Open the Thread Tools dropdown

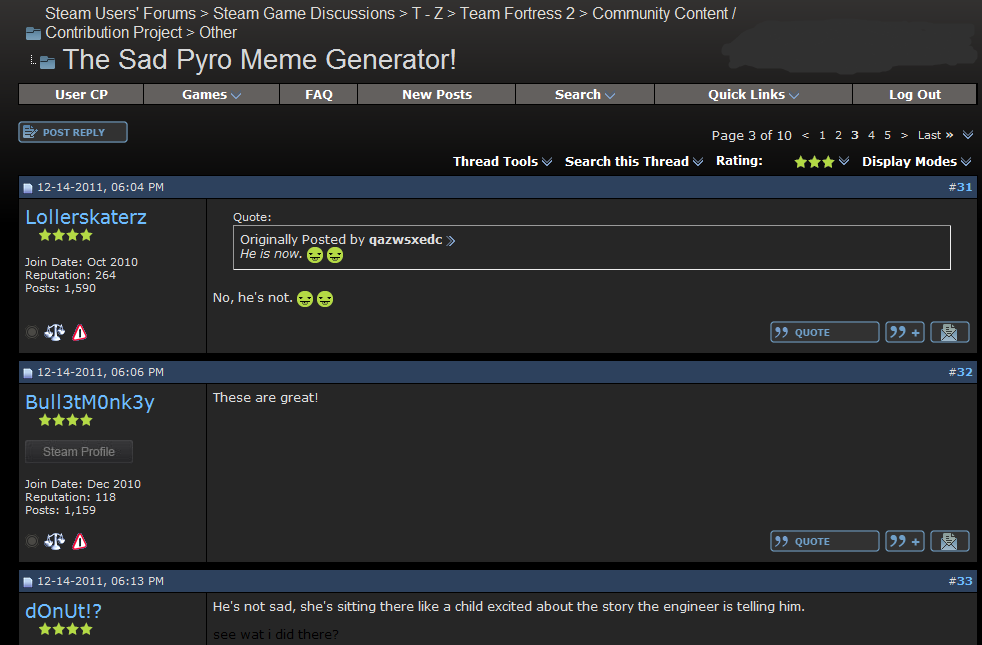(x=502, y=161)
